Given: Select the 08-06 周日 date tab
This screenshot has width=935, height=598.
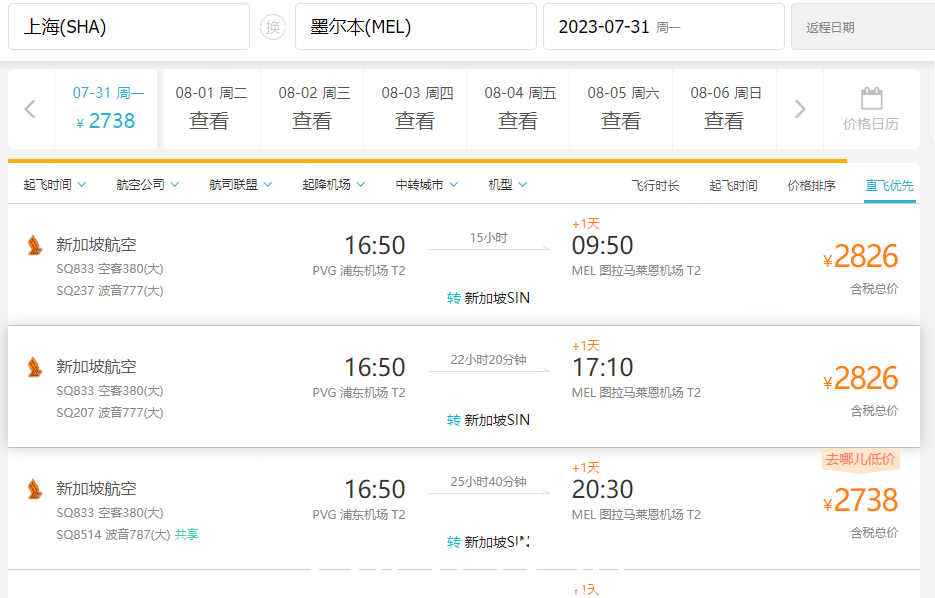Looking at the screenshot, I should (x=725, y=109).
